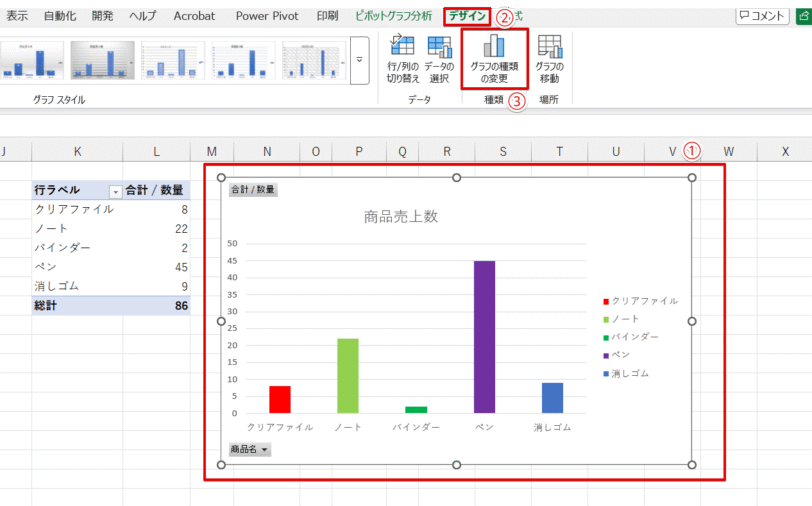Select the 総計 cell
This screenshot has width=812, height=506.
77,306
